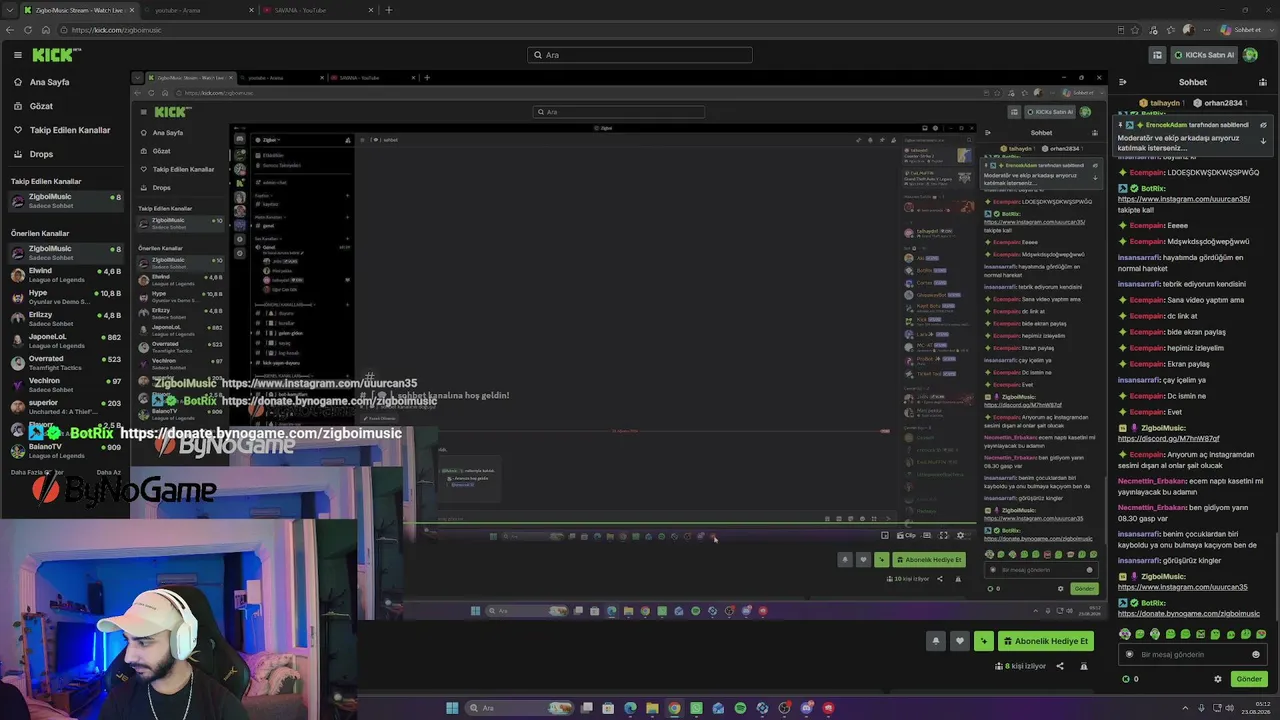Open Drops in the sidebar
The image size is (1280, 720).
pyautogui.click(x=41, y=154)
